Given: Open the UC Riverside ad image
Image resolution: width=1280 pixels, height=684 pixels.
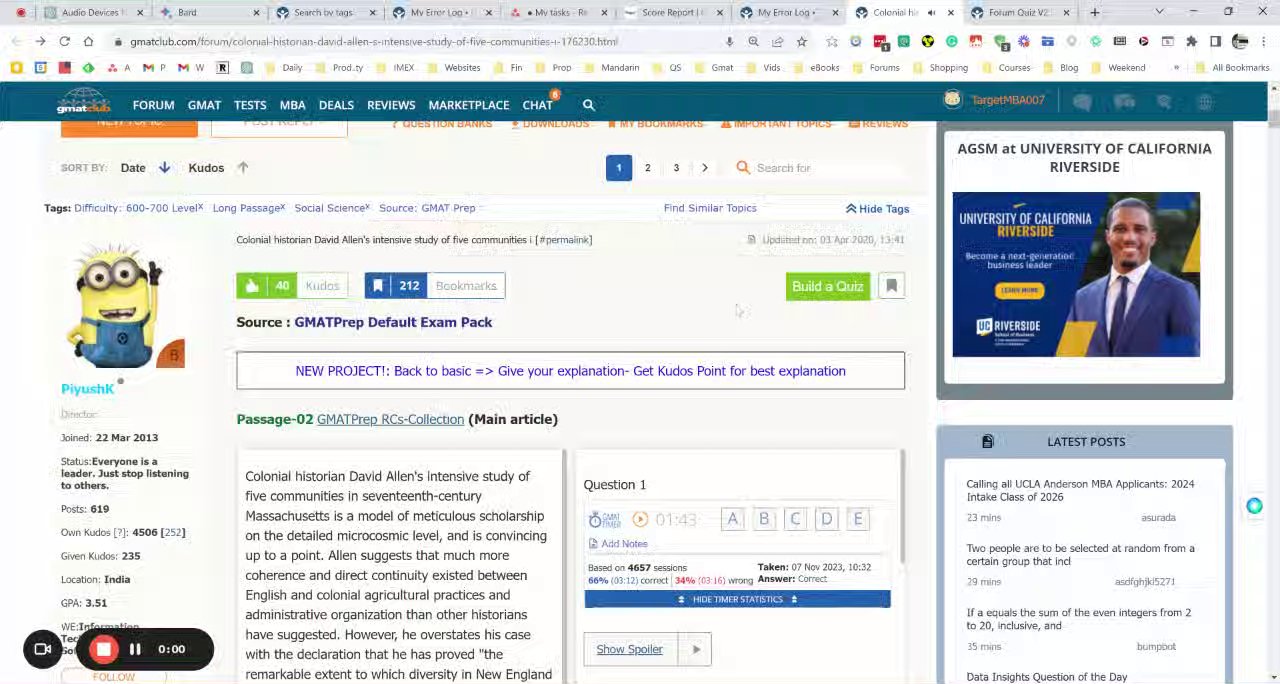Looking at the screenshot, I should tap(1076, 274).
